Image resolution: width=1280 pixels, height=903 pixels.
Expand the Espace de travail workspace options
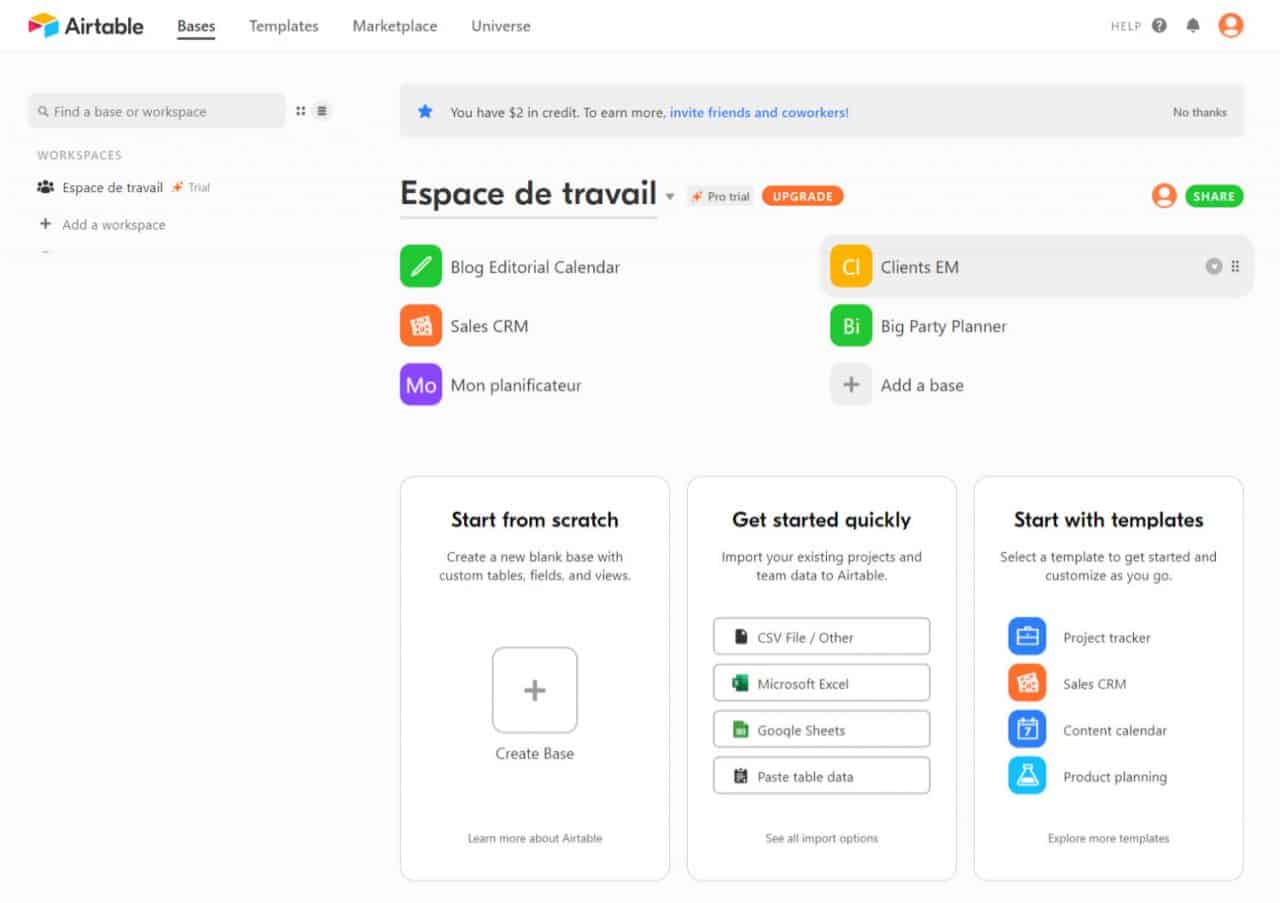tap(670, 196)
